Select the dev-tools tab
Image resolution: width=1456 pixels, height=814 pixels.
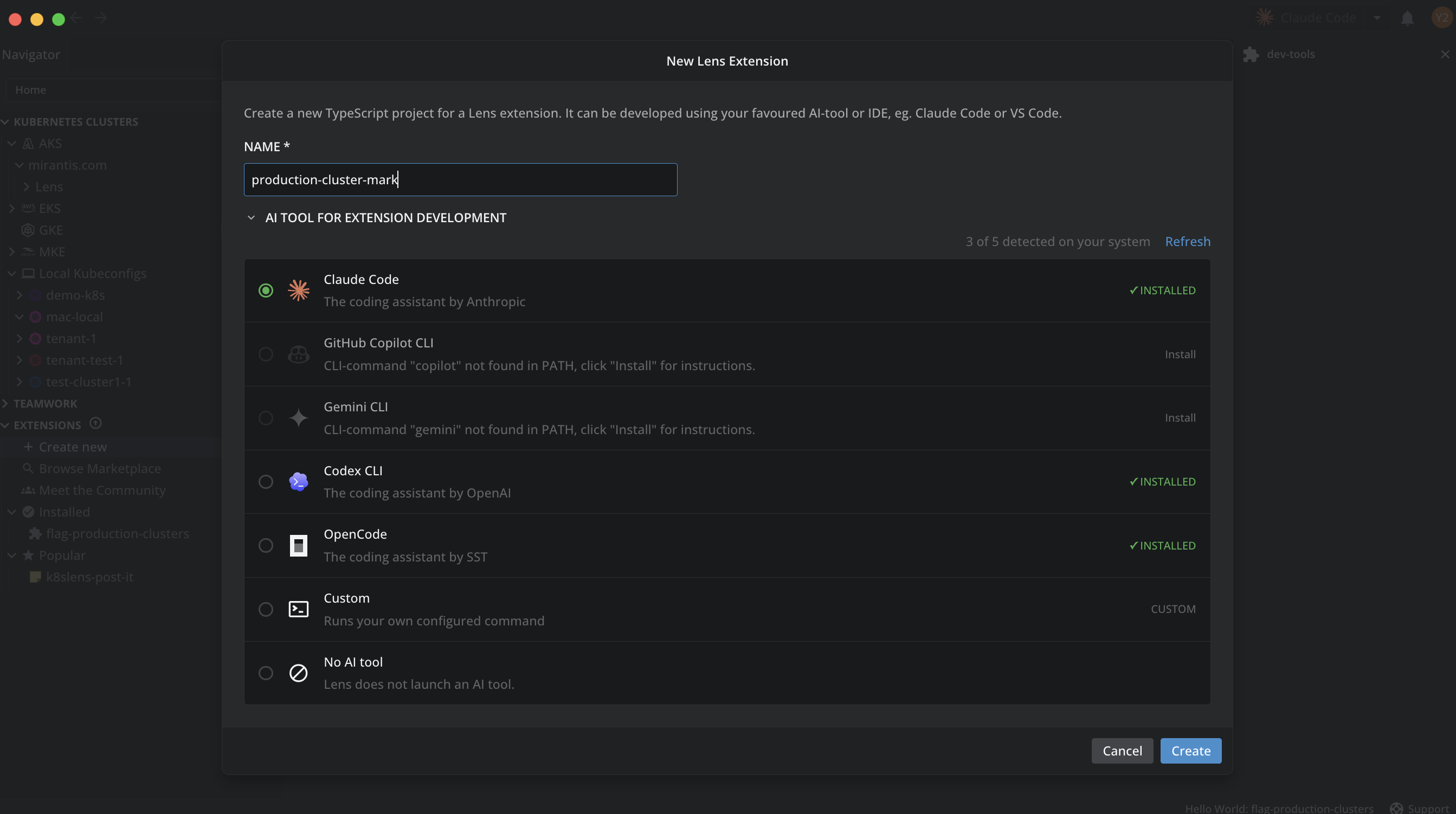[x=1290, y=54]
